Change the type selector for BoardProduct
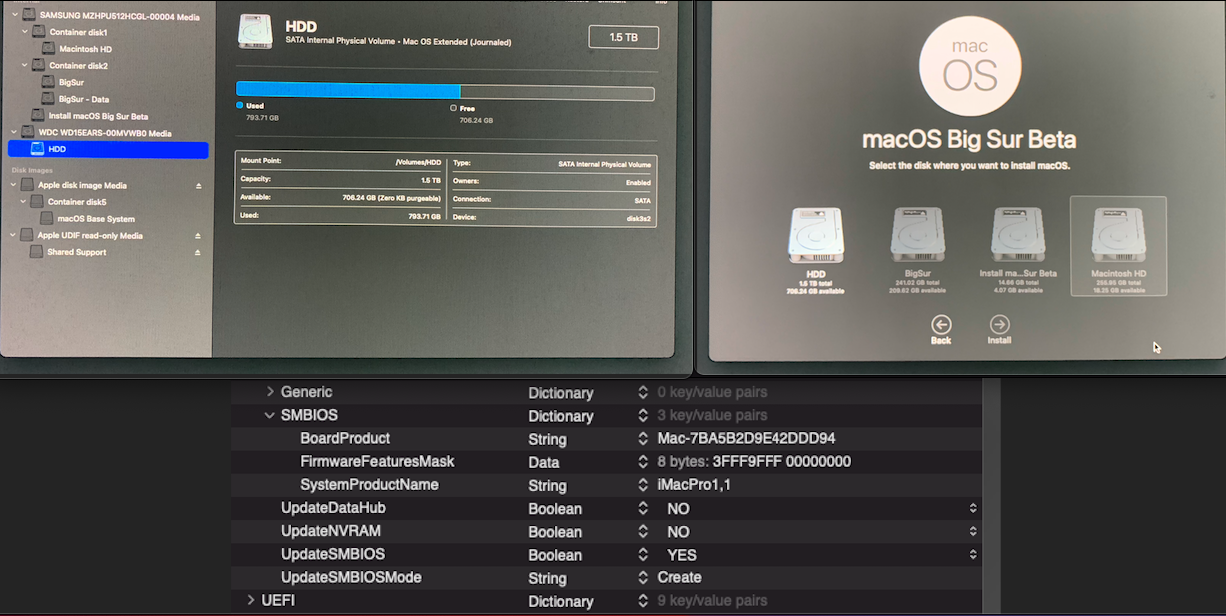 tap(643, 439)
